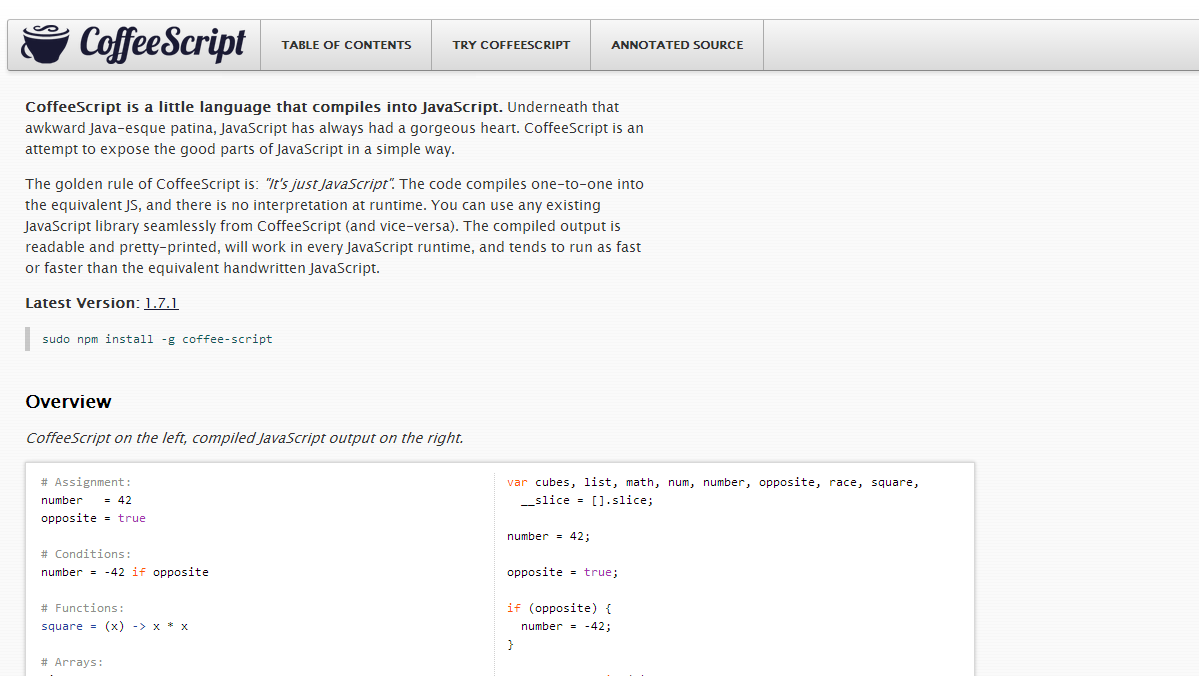Click the Overview heading
The width and height of the screenshot is (1199, 676).
(68, 401)
